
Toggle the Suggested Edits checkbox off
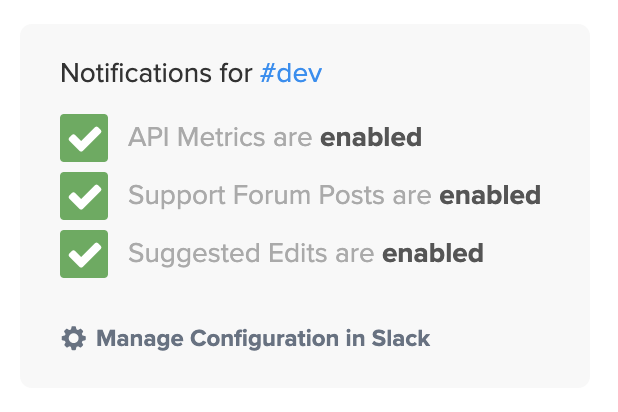[84, 254]
